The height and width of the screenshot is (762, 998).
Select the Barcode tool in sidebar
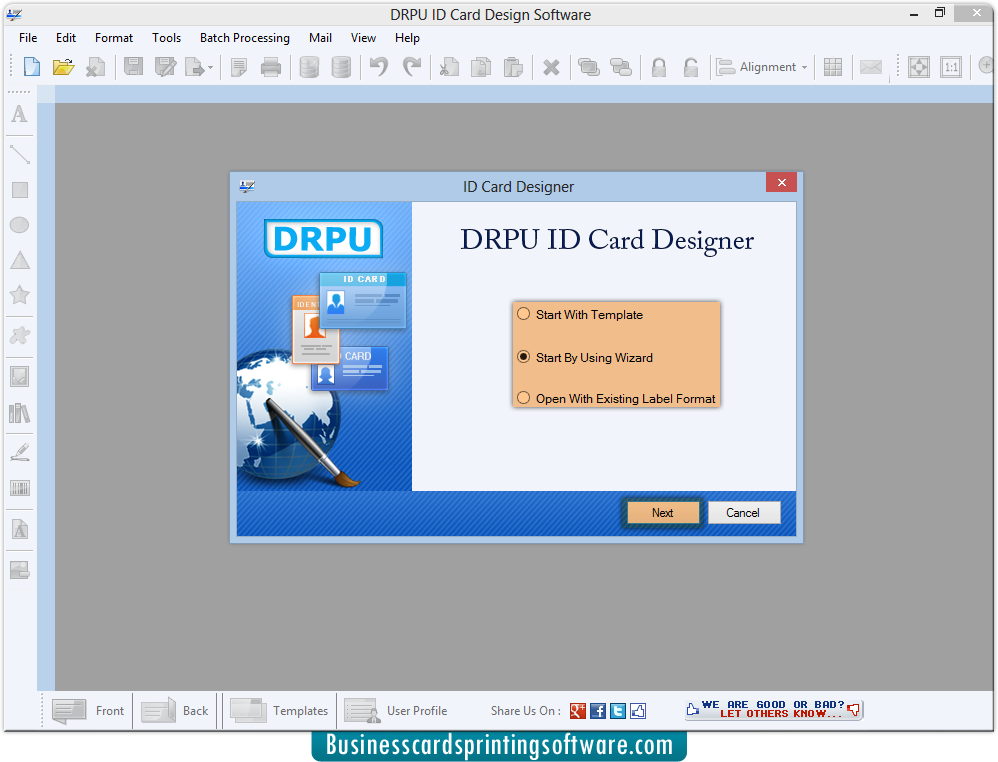[x=20, y=488]
